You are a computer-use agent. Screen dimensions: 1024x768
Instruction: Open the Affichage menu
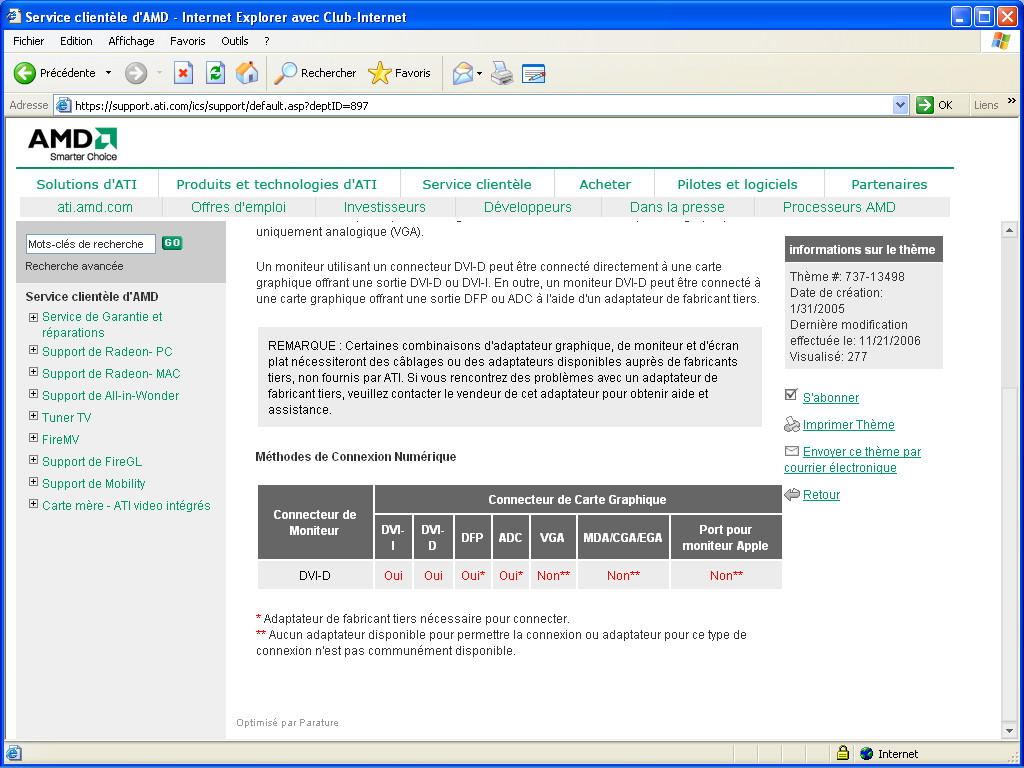[131, 41]
